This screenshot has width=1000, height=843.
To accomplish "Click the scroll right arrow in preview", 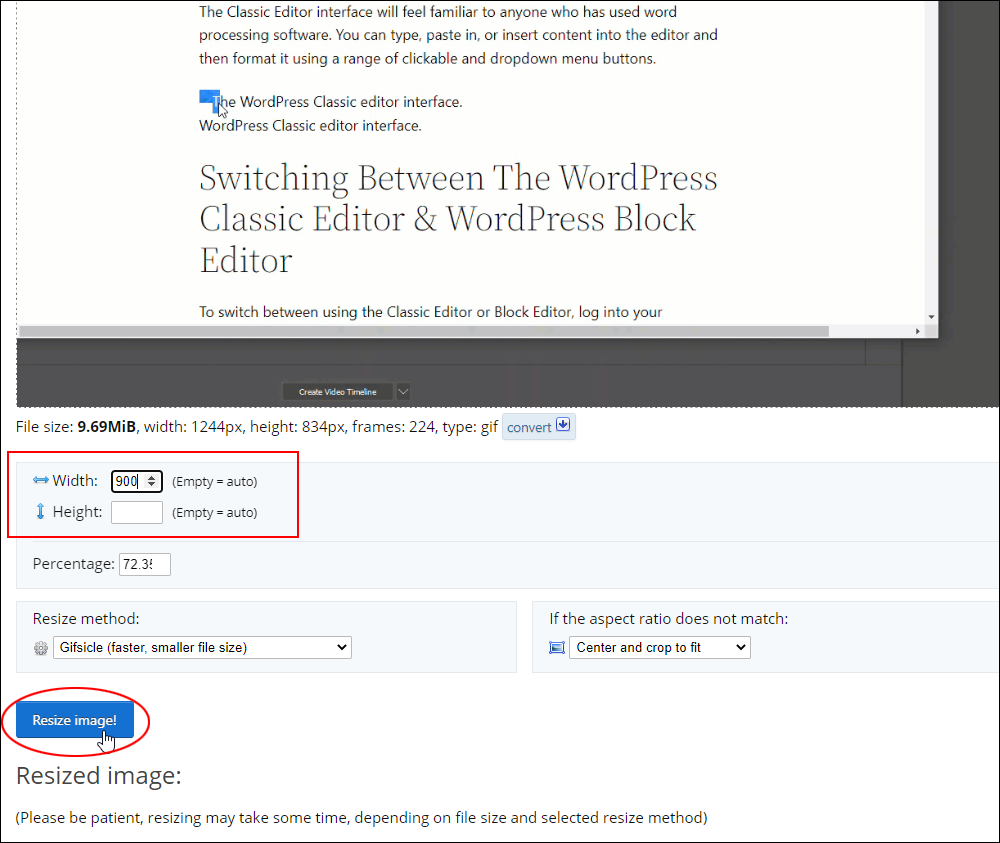I will point(918,332).
